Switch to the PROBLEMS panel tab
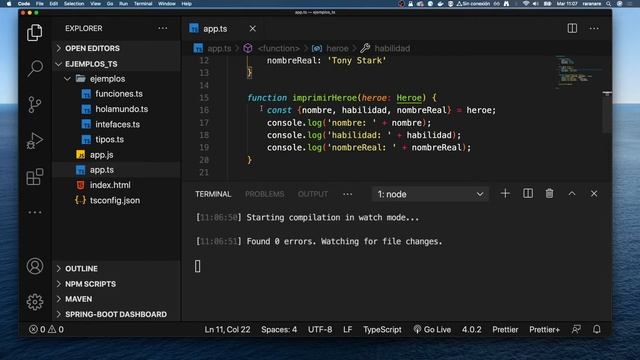This screenshot has width=640, height=360. coord(264,194)
